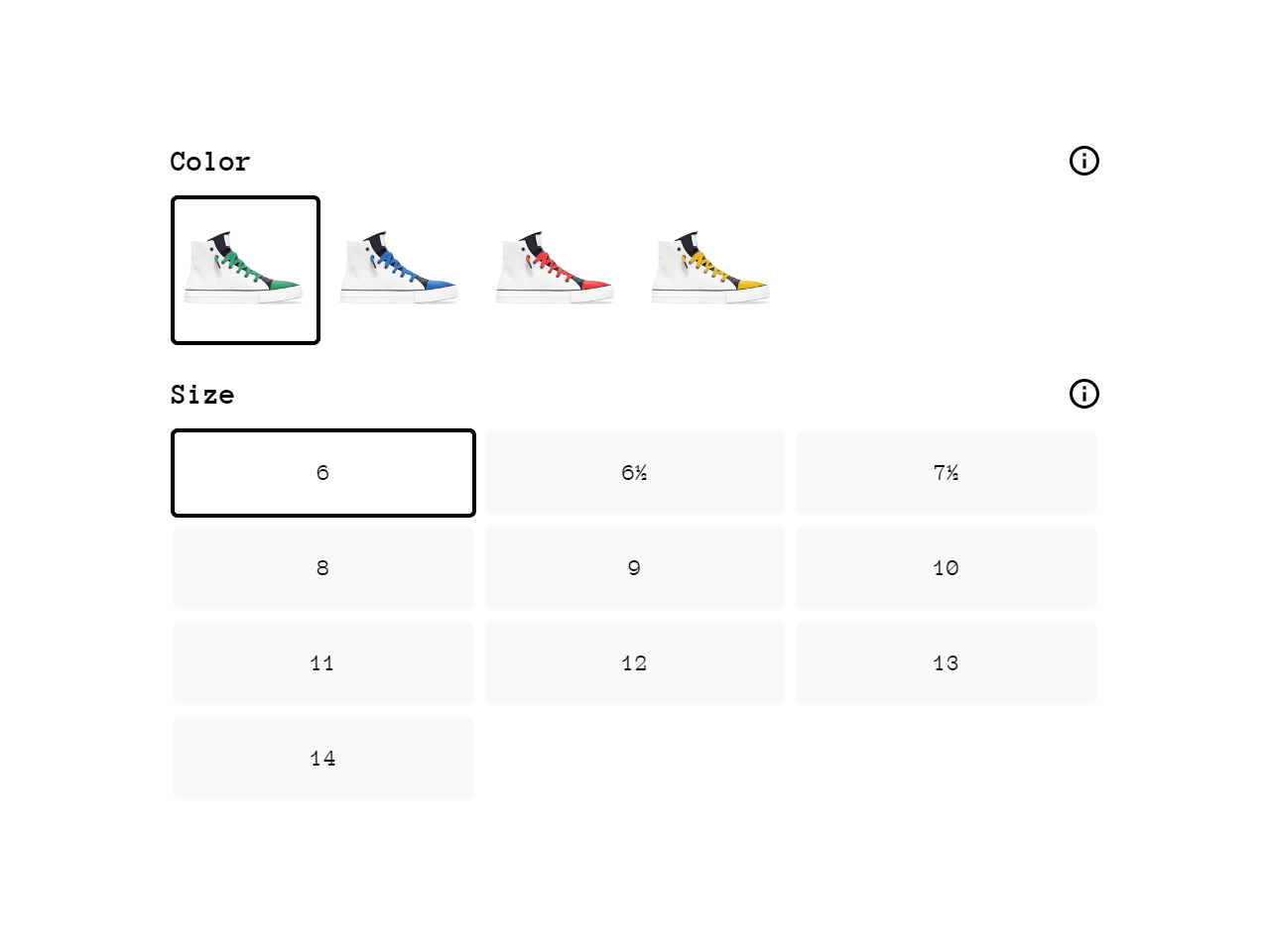Viewport: 1270px width, 952px height.
Task: Click the yellow-toed high-top thumbnail
Action: click(x=710, y=270)
